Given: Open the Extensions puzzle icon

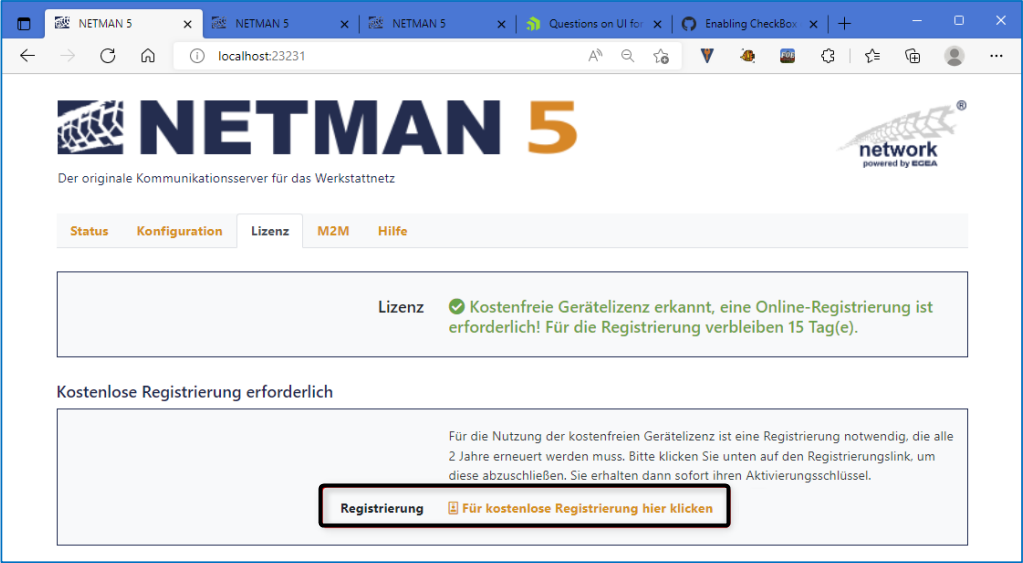Looking at the screenshot, I should pyautogui.click(x=827, y=56).
